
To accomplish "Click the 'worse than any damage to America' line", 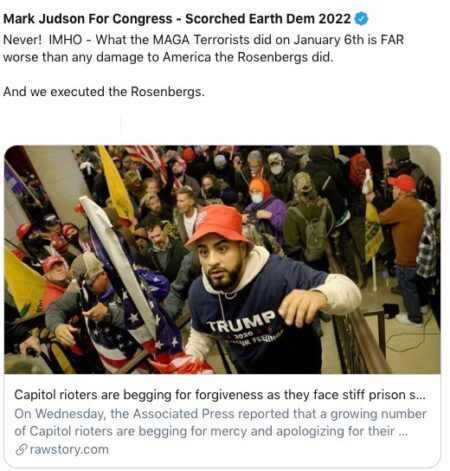I will tap(168, 57).
